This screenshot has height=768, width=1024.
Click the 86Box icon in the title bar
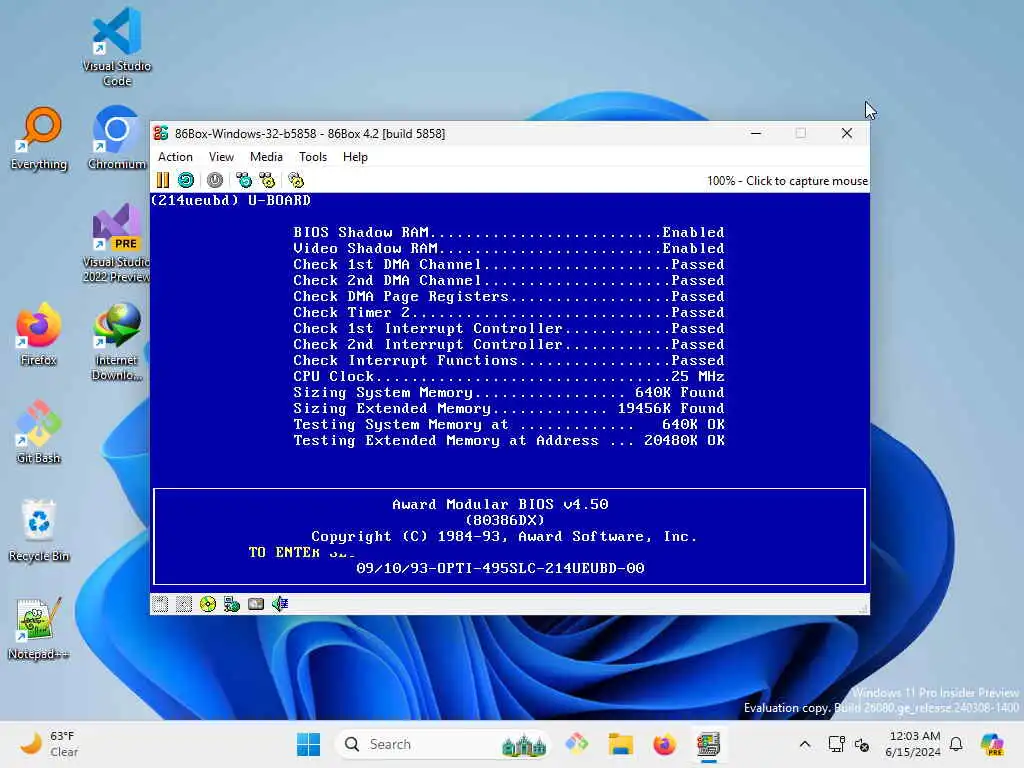click(161, 133)
